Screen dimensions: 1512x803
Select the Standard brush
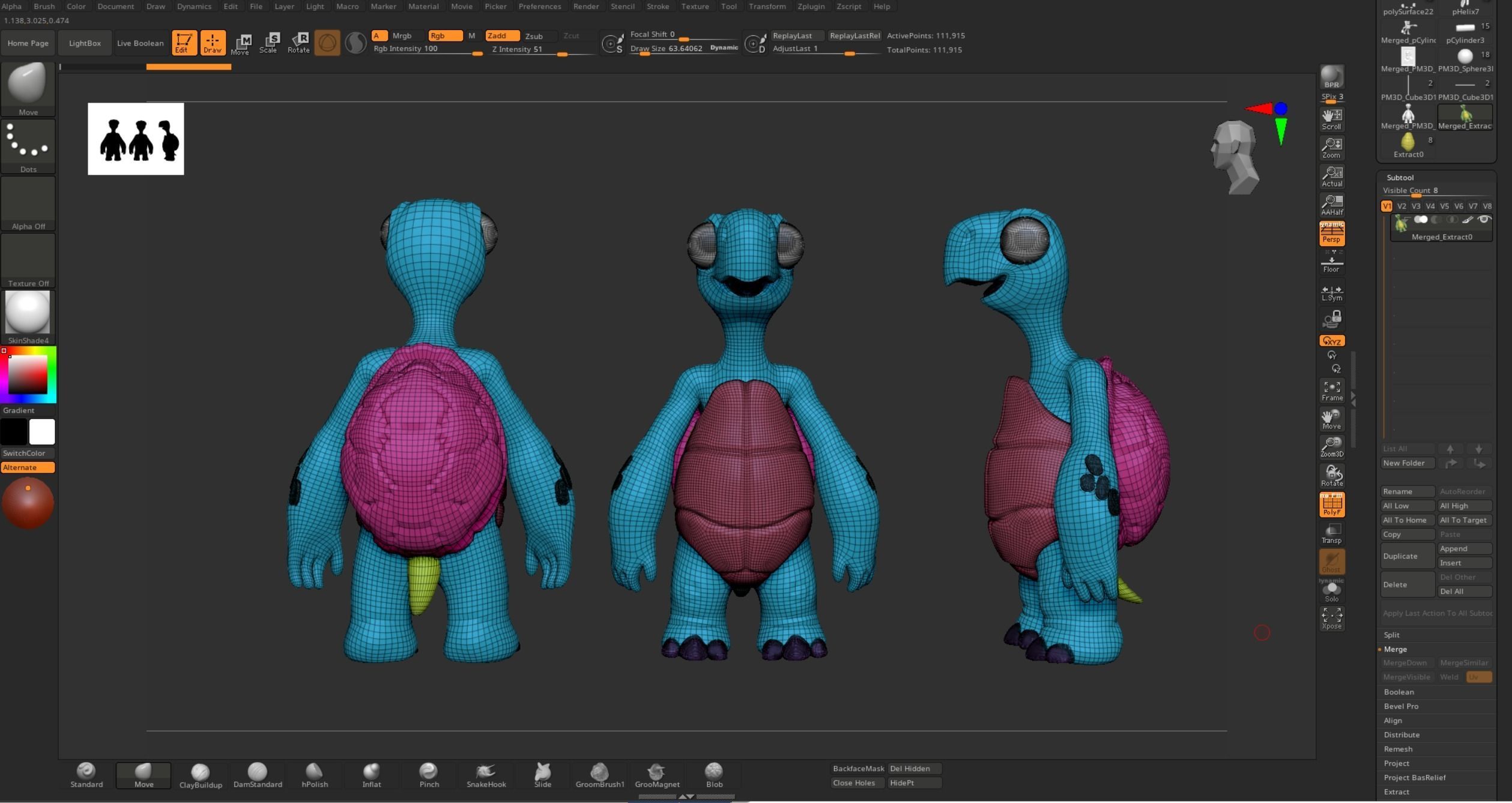[x=86, y=775]
